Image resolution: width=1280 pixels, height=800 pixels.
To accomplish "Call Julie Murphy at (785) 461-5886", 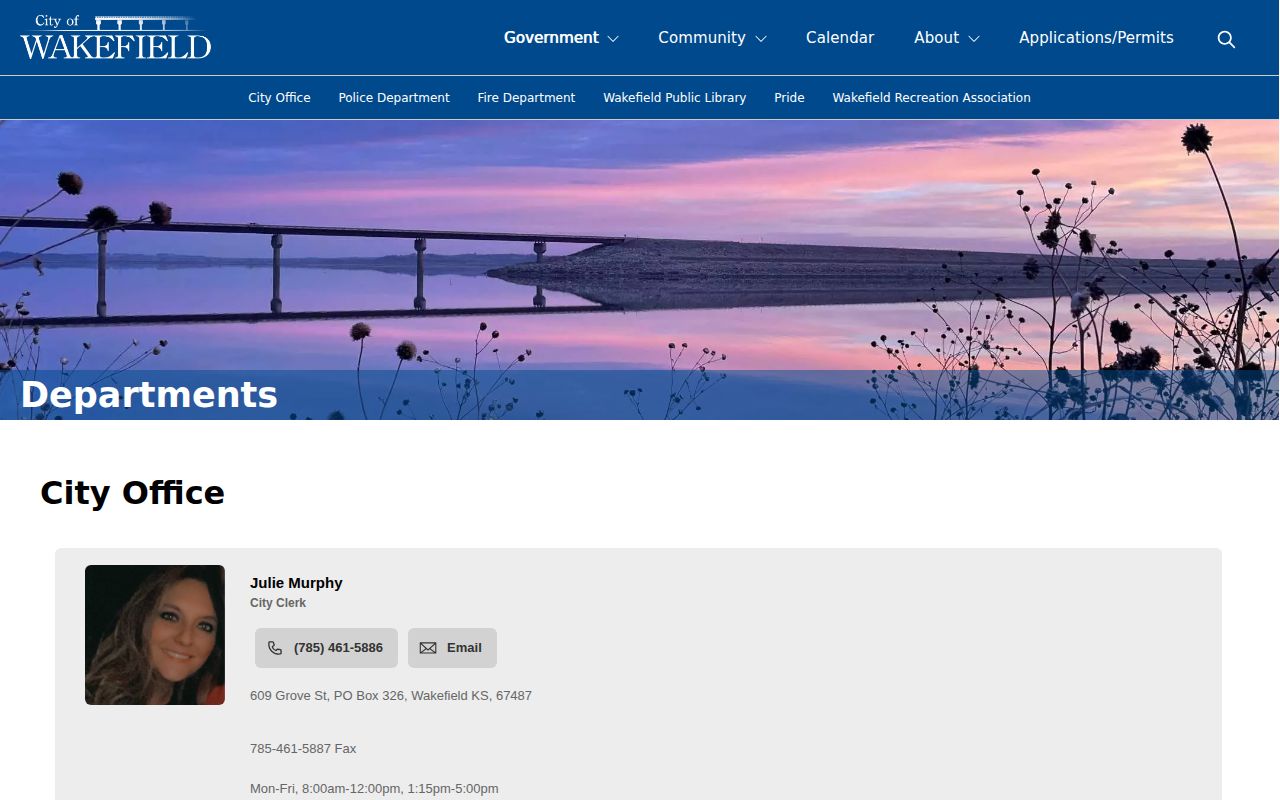I will (326, 648).
